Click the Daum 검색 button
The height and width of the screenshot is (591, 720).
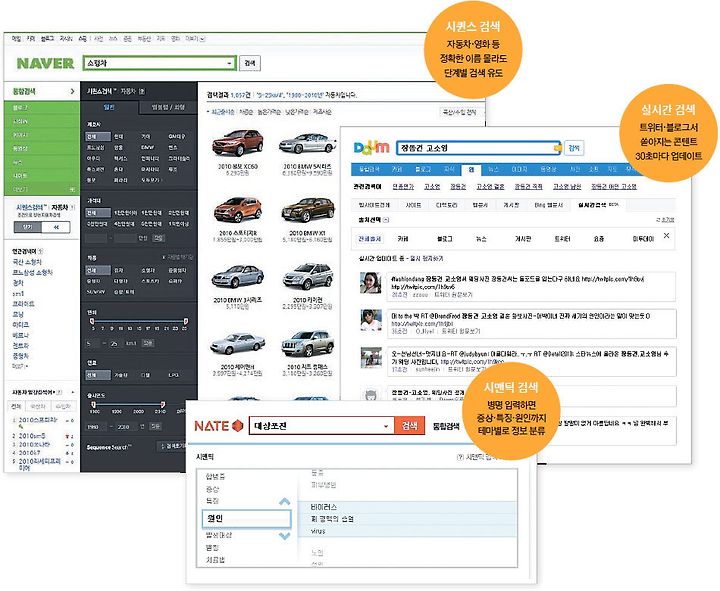coord(574,148)
